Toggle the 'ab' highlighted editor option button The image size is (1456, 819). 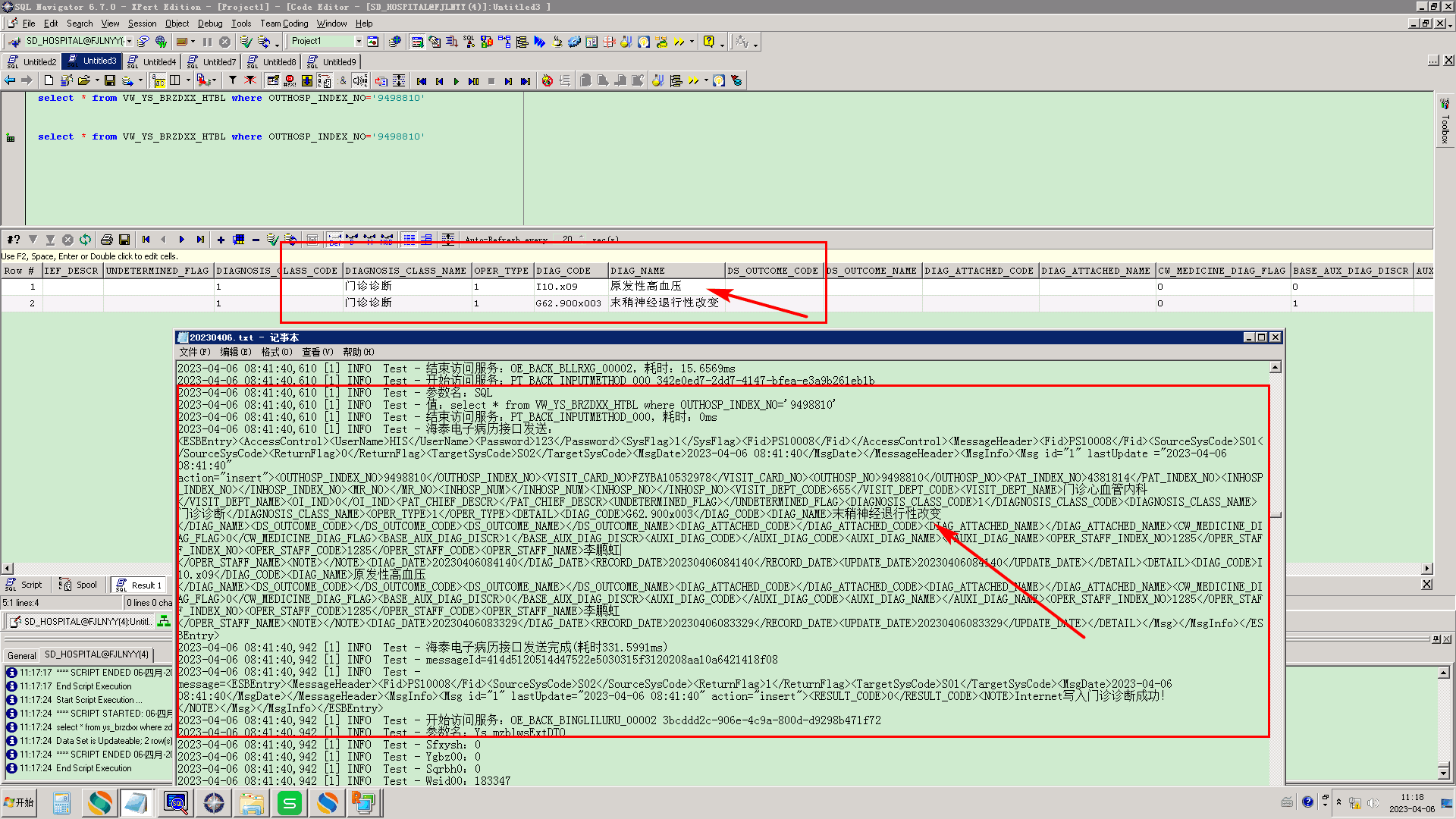click(x=158, y=80)
